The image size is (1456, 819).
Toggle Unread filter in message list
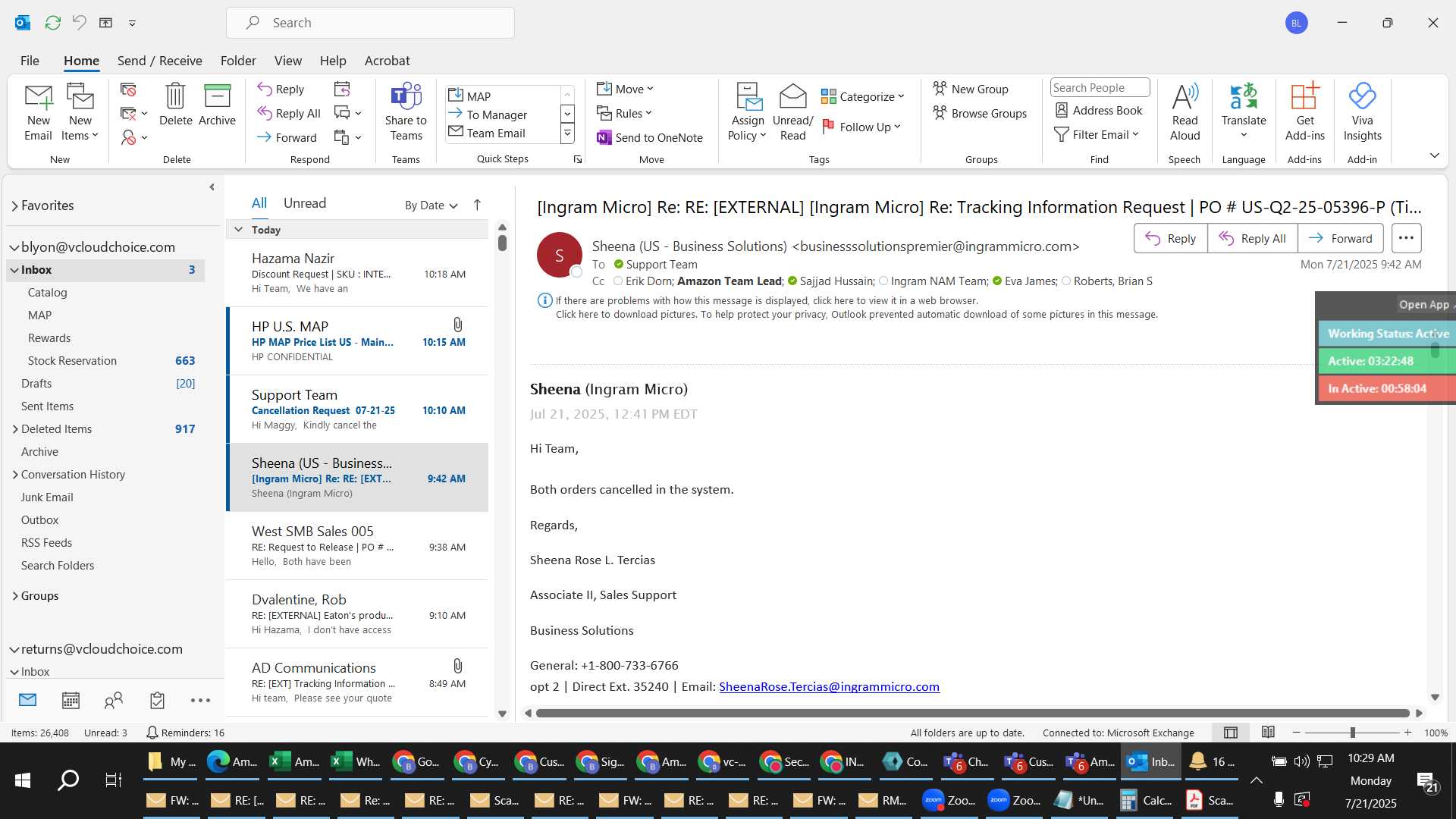304,203
